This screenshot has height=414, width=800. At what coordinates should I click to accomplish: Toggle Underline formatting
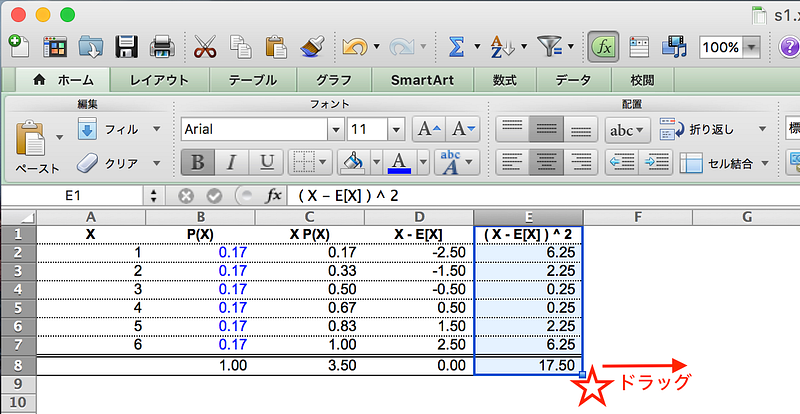click(x=265, y=163)
